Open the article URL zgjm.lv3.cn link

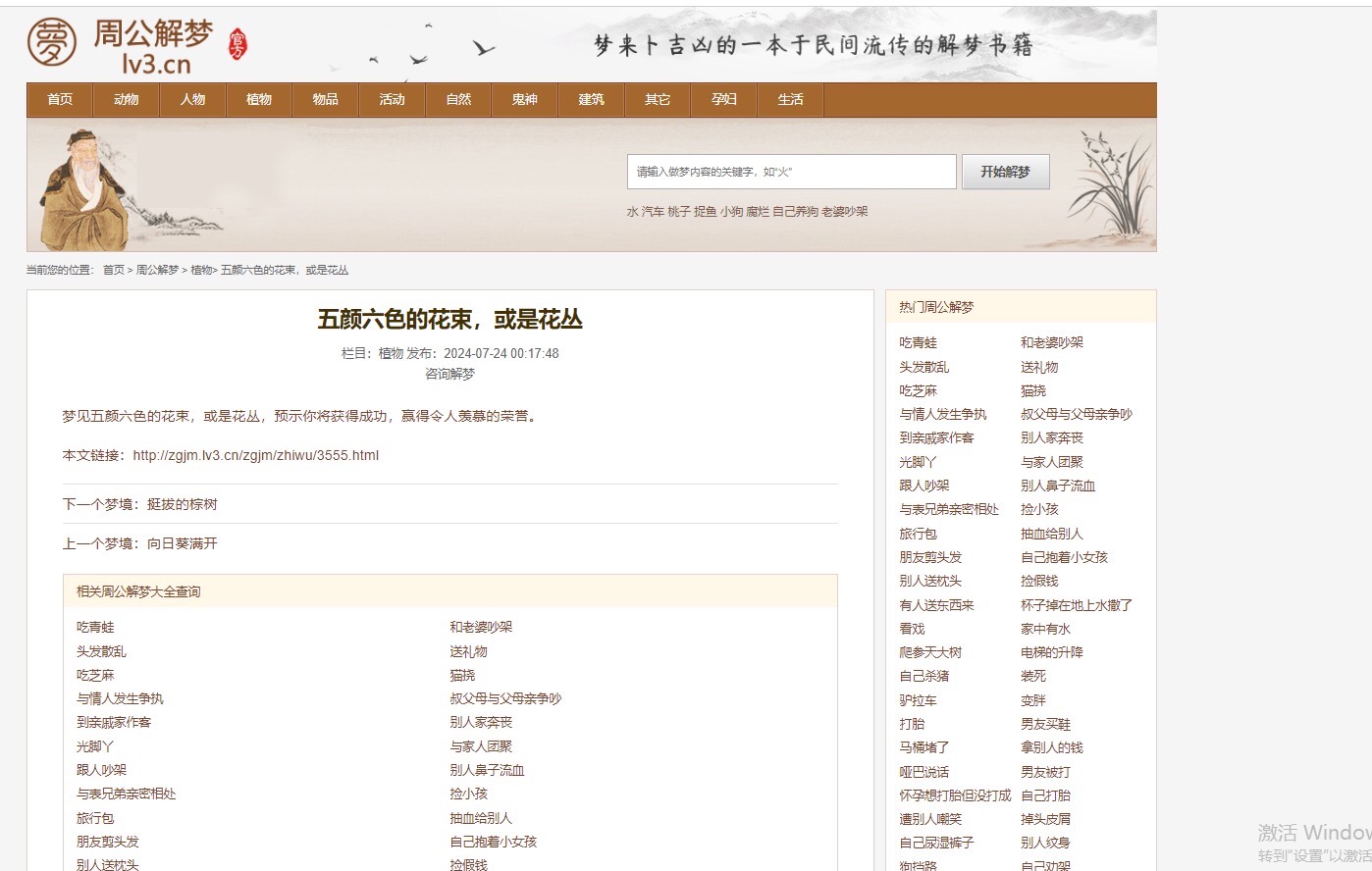point(255,455)
